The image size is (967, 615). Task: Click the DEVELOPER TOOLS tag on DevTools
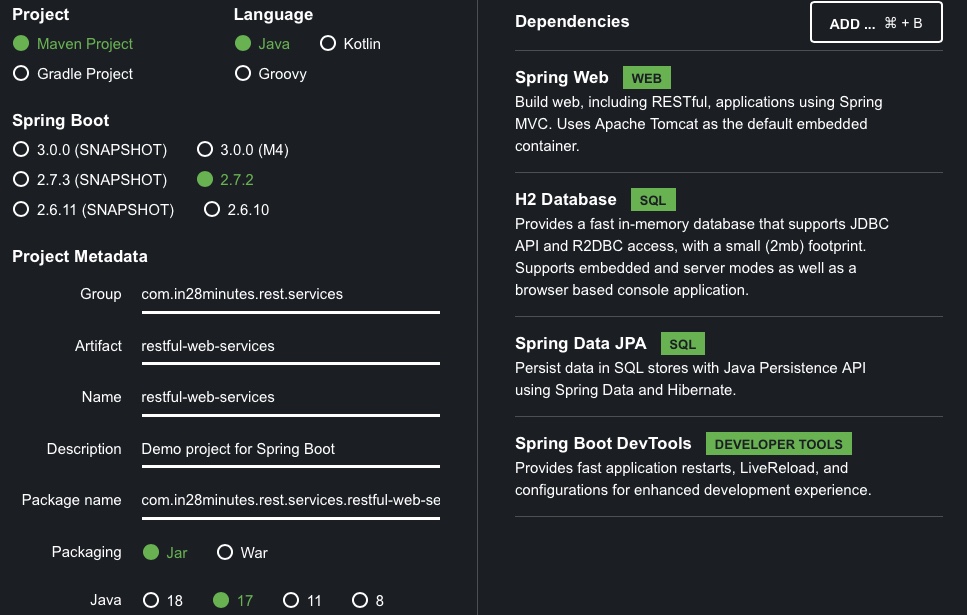tap(778, 444)
